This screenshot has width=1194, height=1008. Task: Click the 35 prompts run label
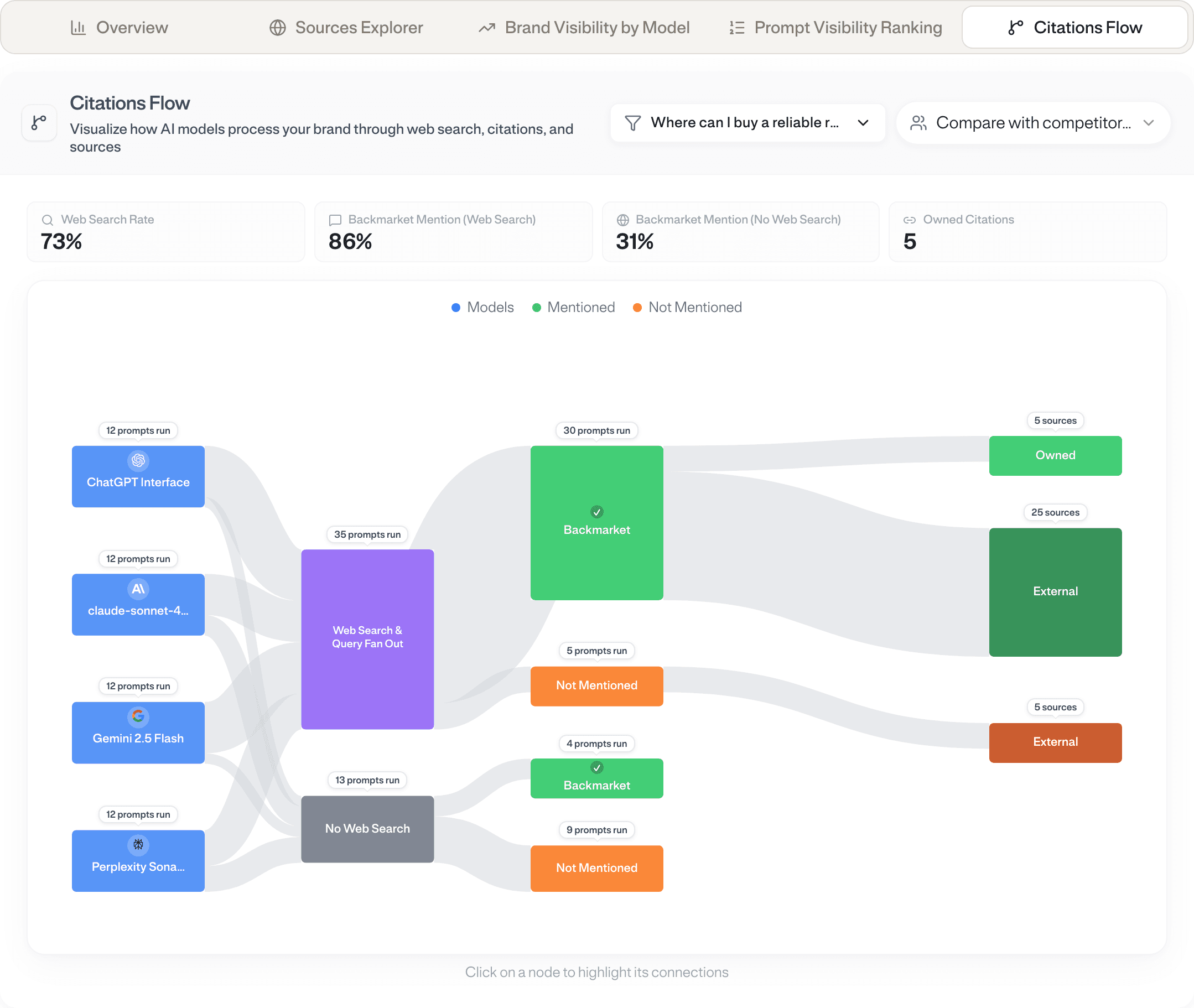(367, 535)
